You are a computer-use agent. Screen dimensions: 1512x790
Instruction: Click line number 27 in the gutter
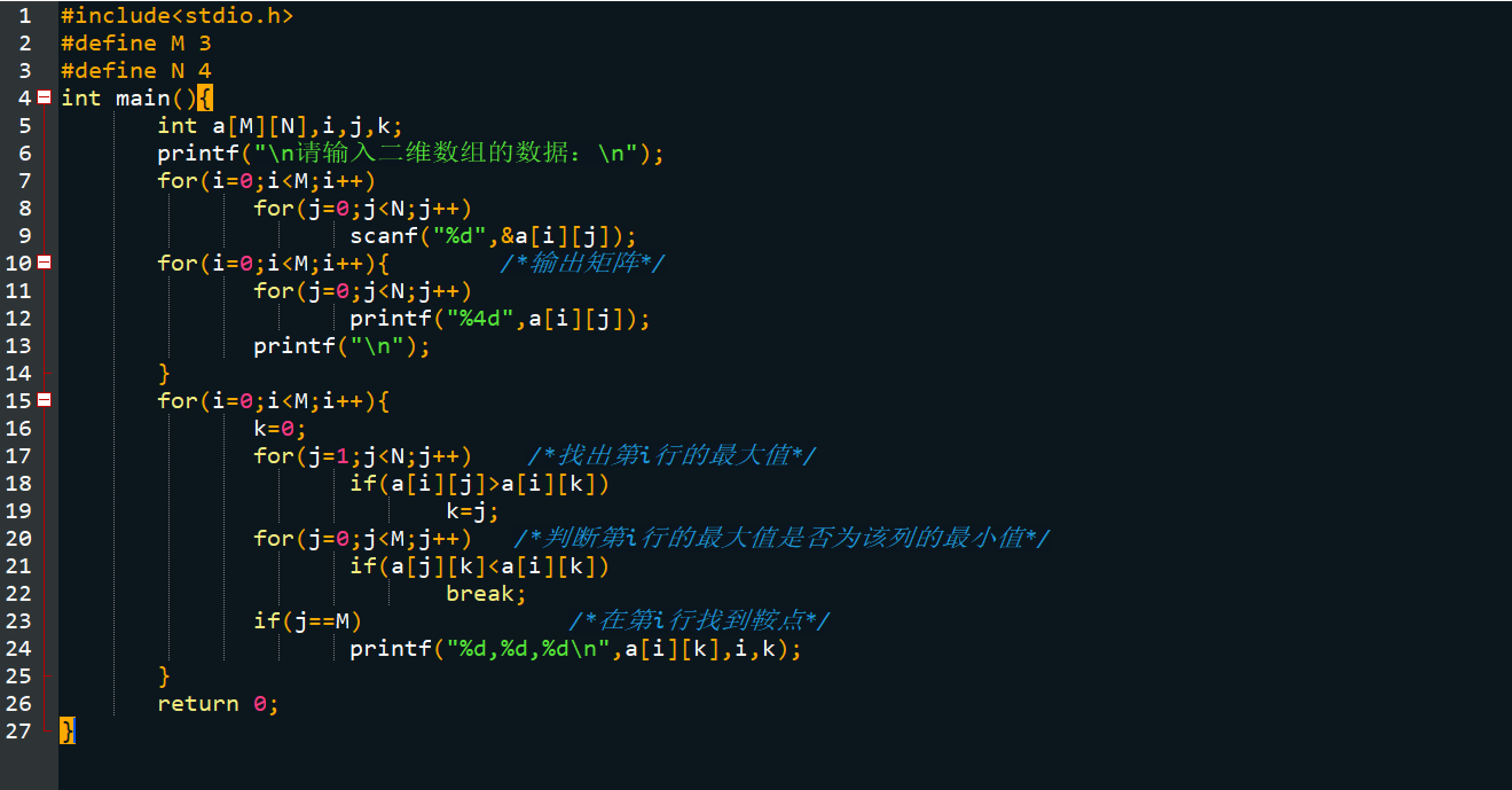coord(18,732)
